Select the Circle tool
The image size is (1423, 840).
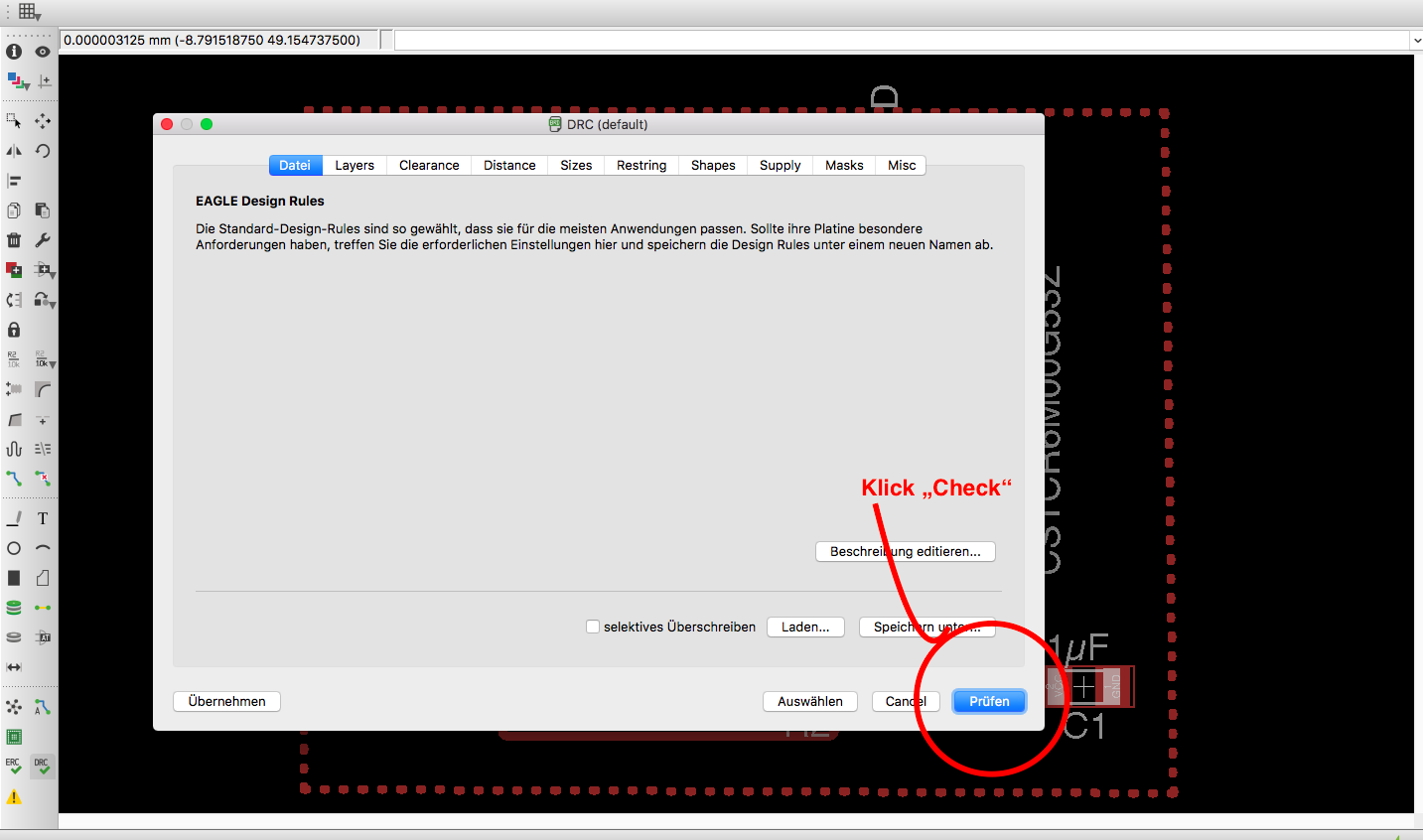pyautogui.click(x=14, y=548)
